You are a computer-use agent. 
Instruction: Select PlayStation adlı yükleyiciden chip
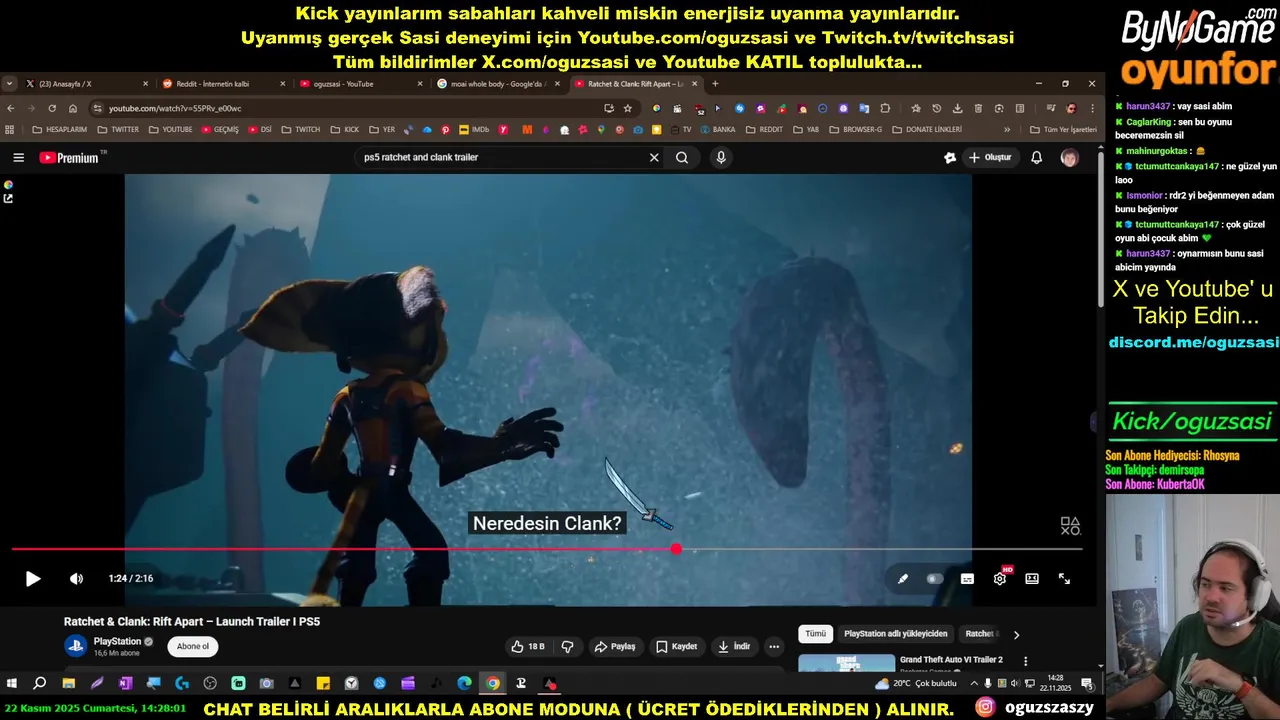coord(895,634)
